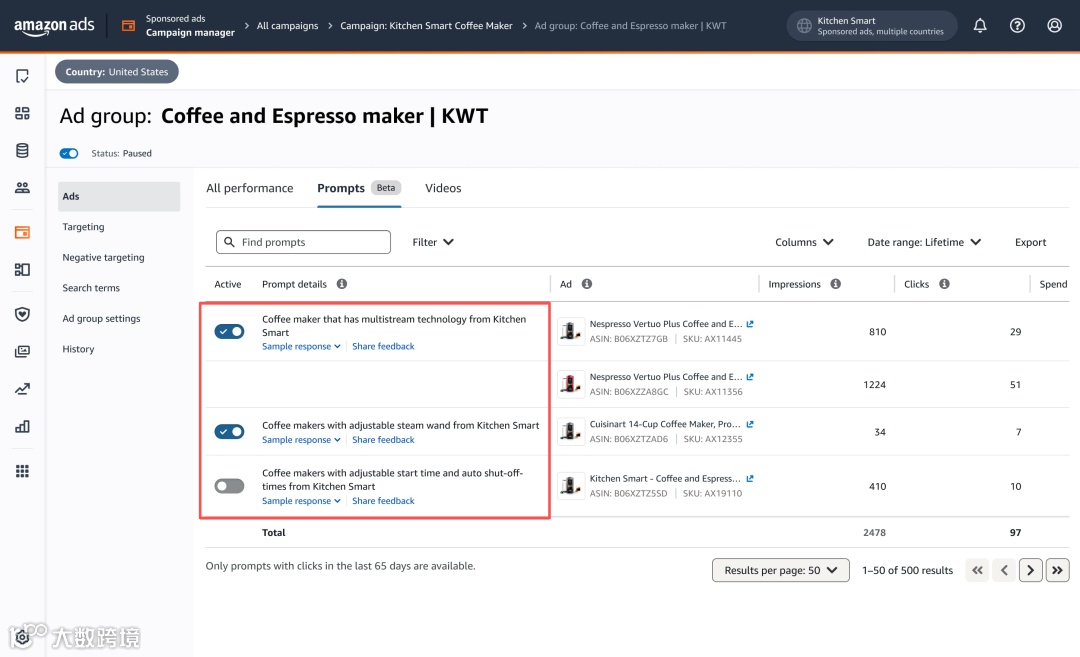Open the layout panels icon in sidebar

22,269
